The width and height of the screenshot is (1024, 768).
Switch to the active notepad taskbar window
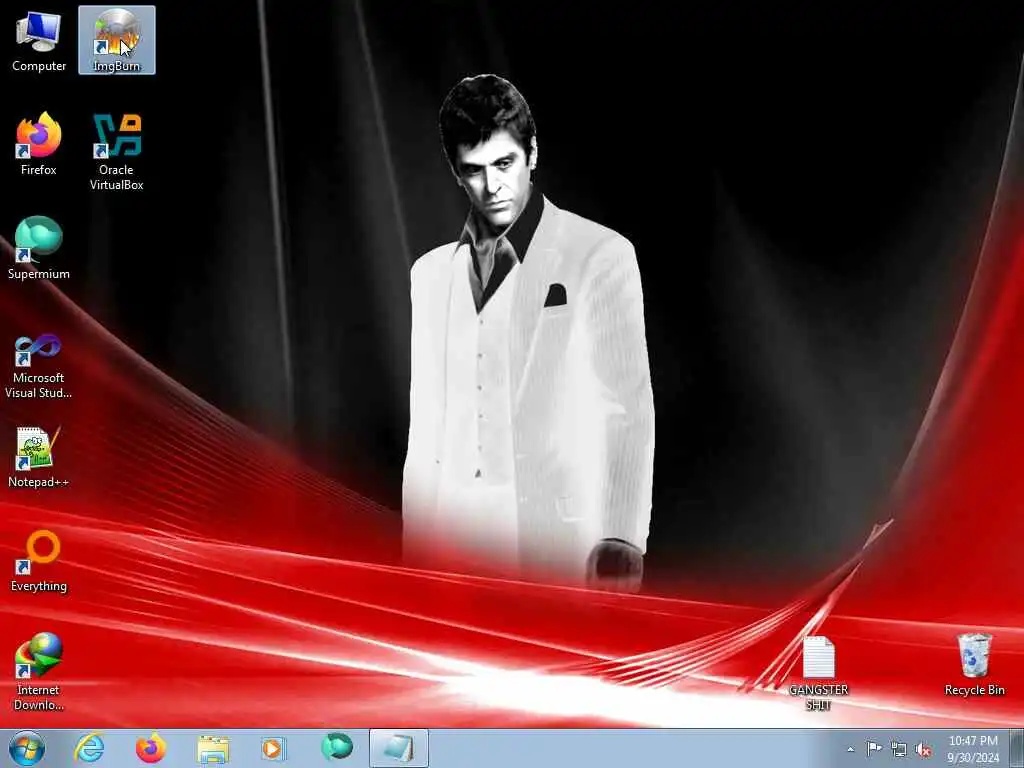(x=398, y=748)
